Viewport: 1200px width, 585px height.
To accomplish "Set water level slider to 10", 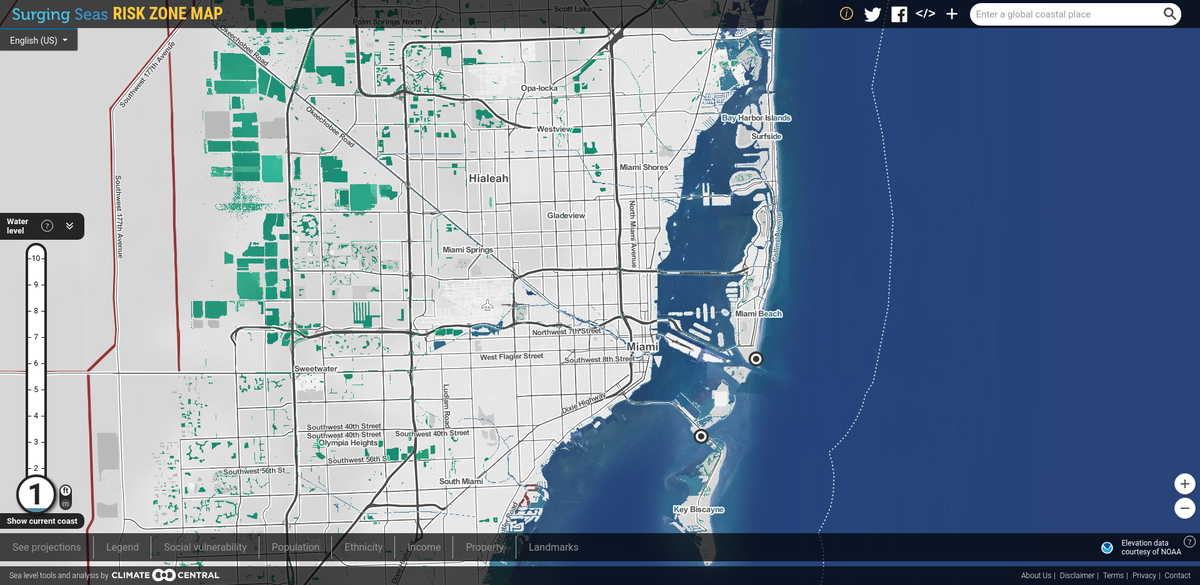I will 36,258.
